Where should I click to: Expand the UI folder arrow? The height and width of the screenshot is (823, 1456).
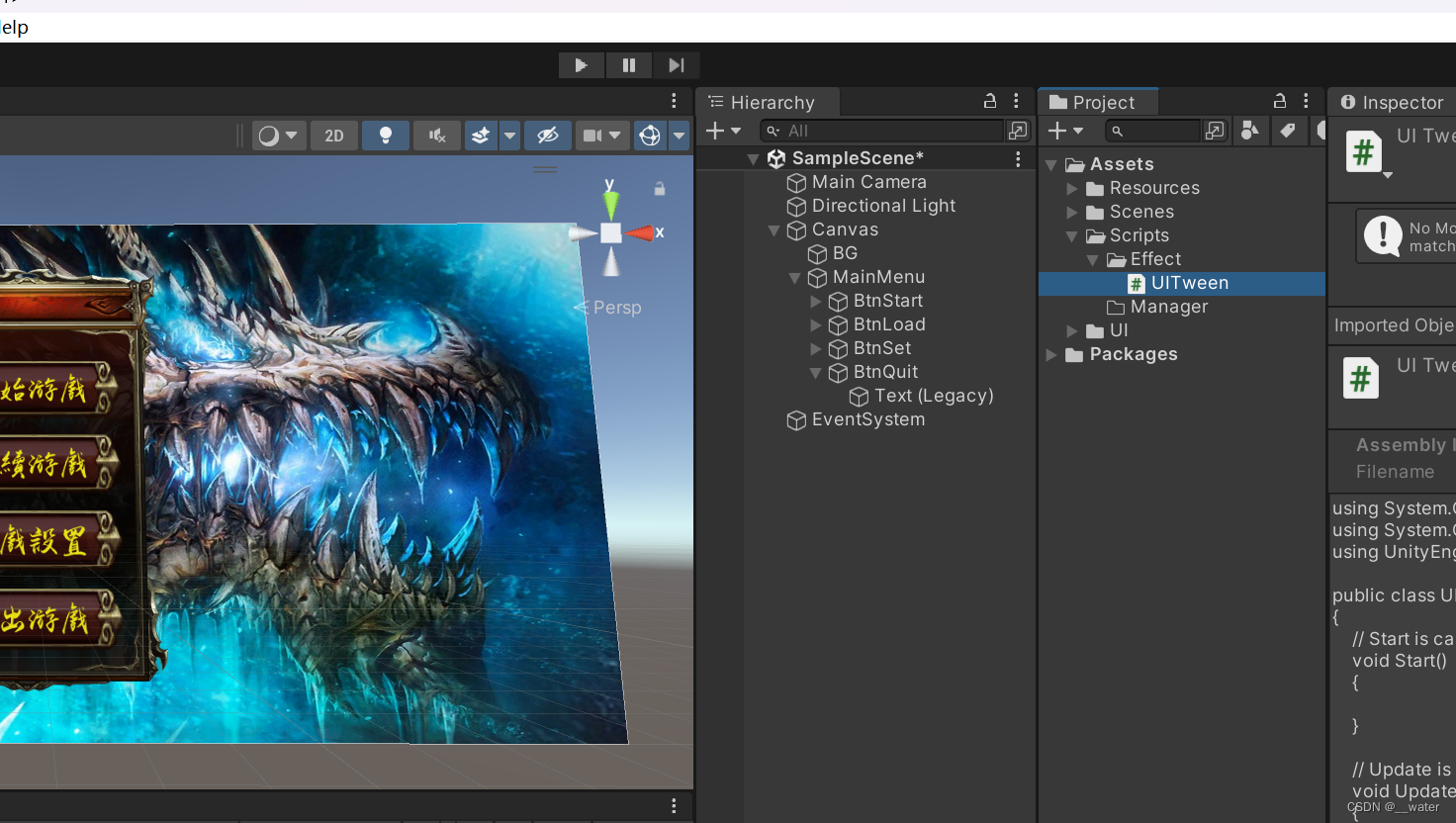click(1072, 330)
